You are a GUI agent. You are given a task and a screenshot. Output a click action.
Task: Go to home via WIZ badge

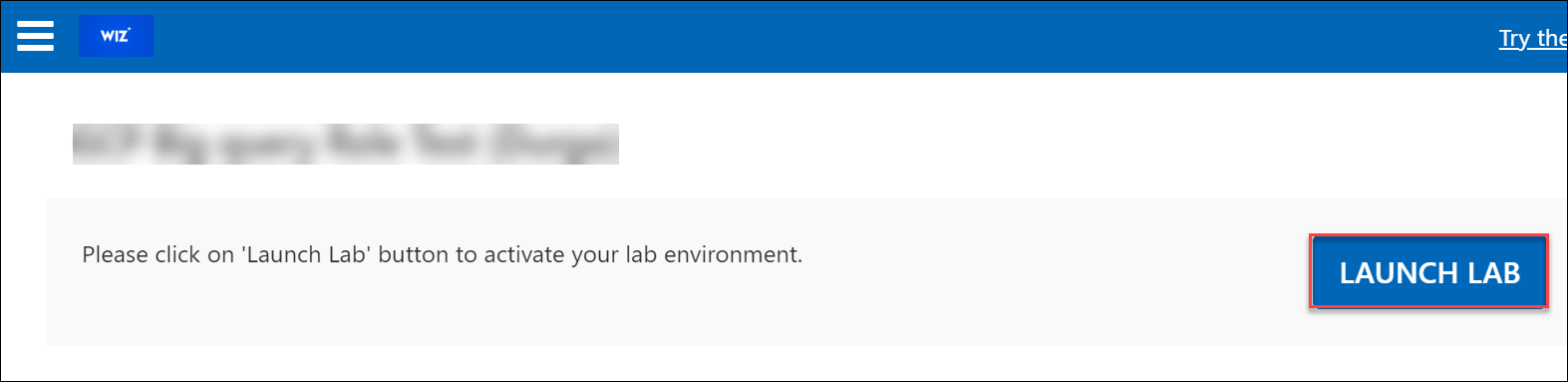pos(116,36)
